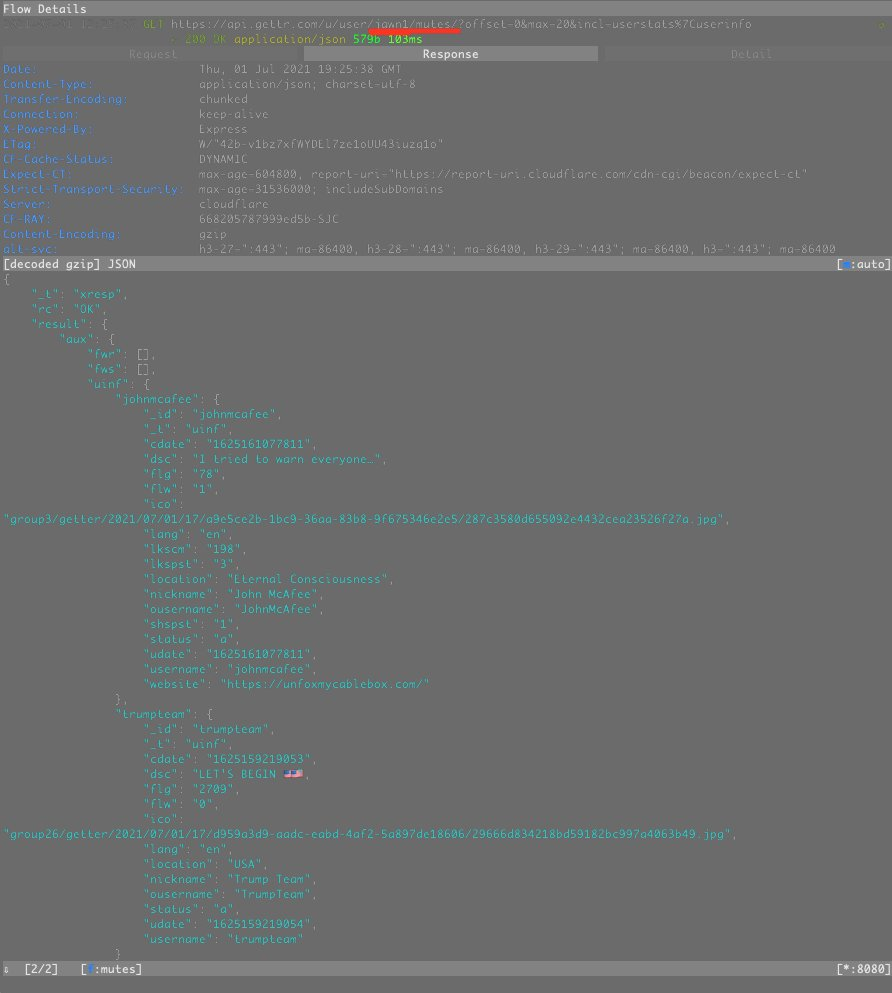Screen dimensions: 892x993
Task: Click the CF-RAY header value
Action: coord(268,219)
